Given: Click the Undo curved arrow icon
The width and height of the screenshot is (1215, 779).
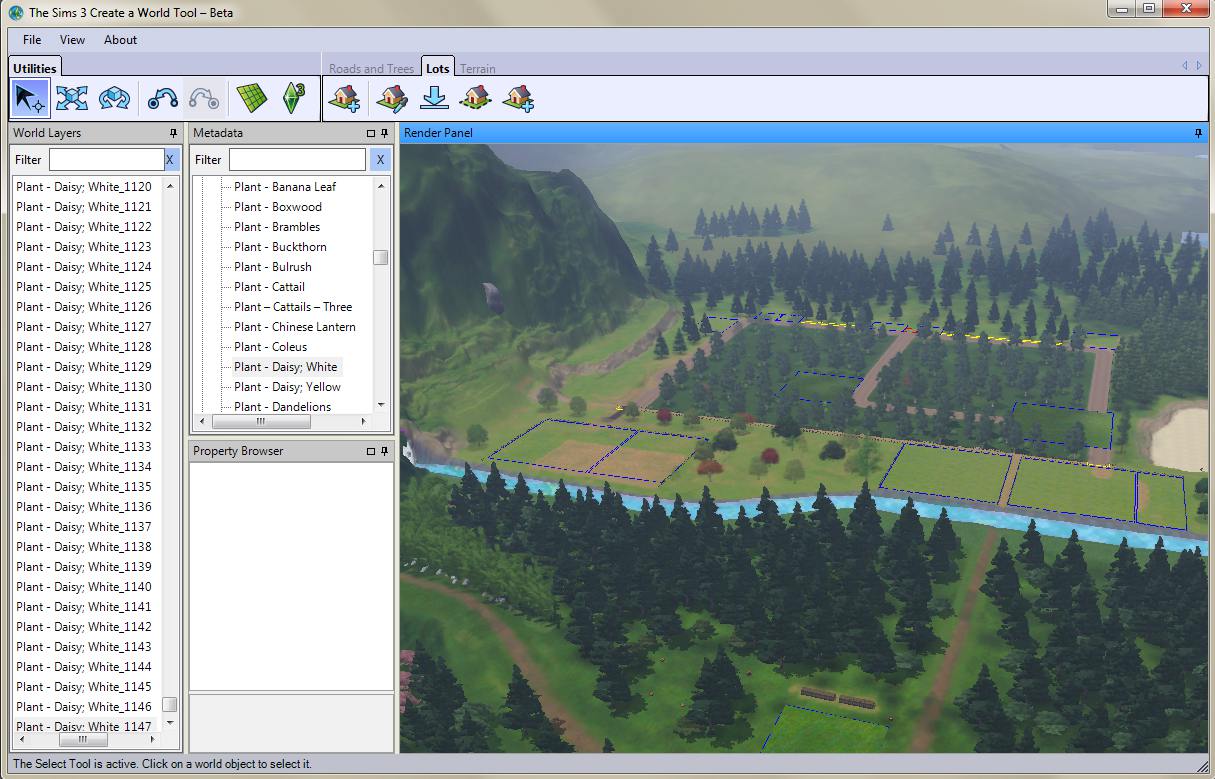Looking at the screenshot, I should pos(162,98).
